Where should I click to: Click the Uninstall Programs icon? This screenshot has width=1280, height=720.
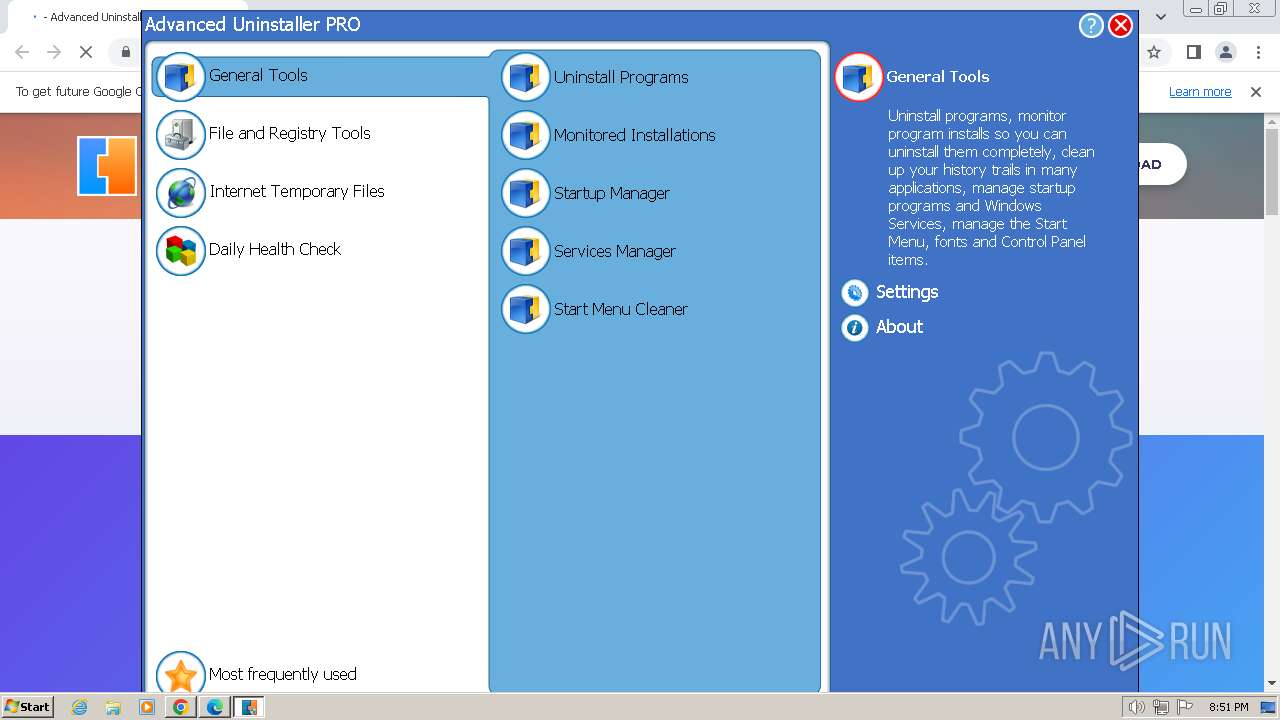point(526,77)
